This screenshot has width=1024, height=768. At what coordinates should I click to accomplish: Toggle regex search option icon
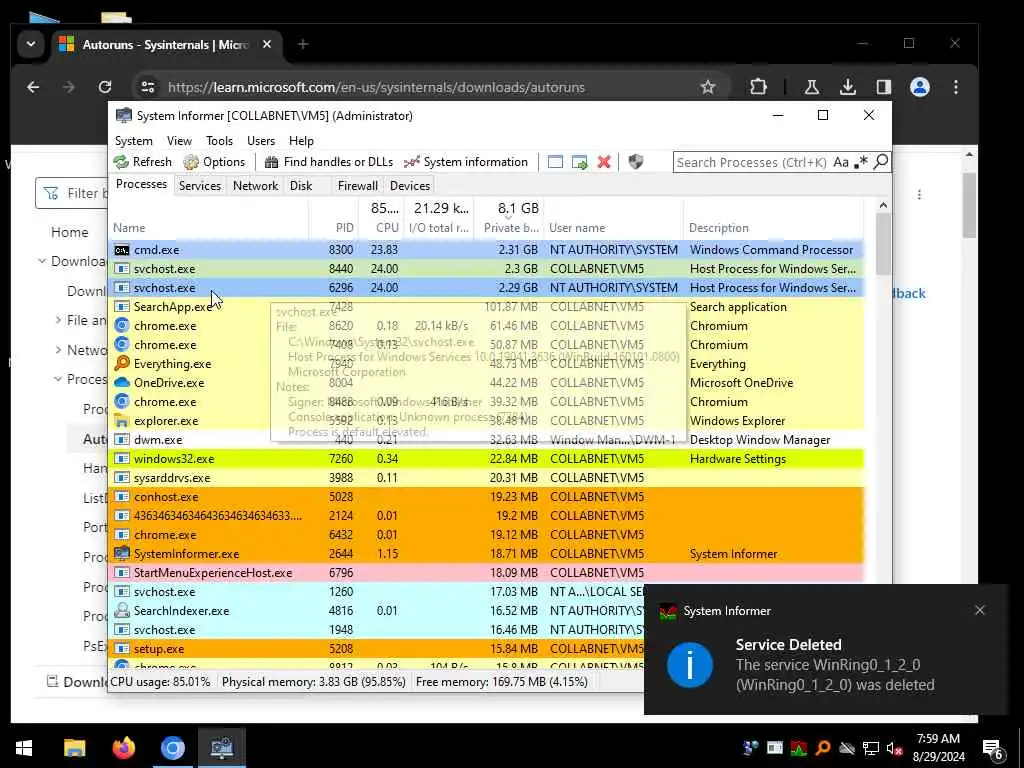pyautogui.click(x=861, y=162)
